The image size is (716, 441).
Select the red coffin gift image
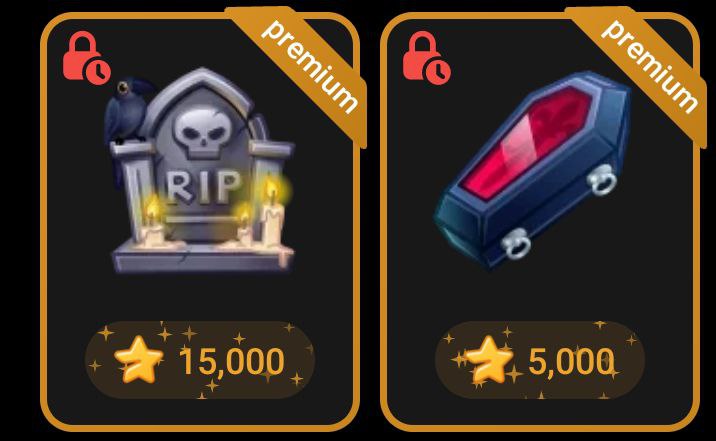coord(533,170)
